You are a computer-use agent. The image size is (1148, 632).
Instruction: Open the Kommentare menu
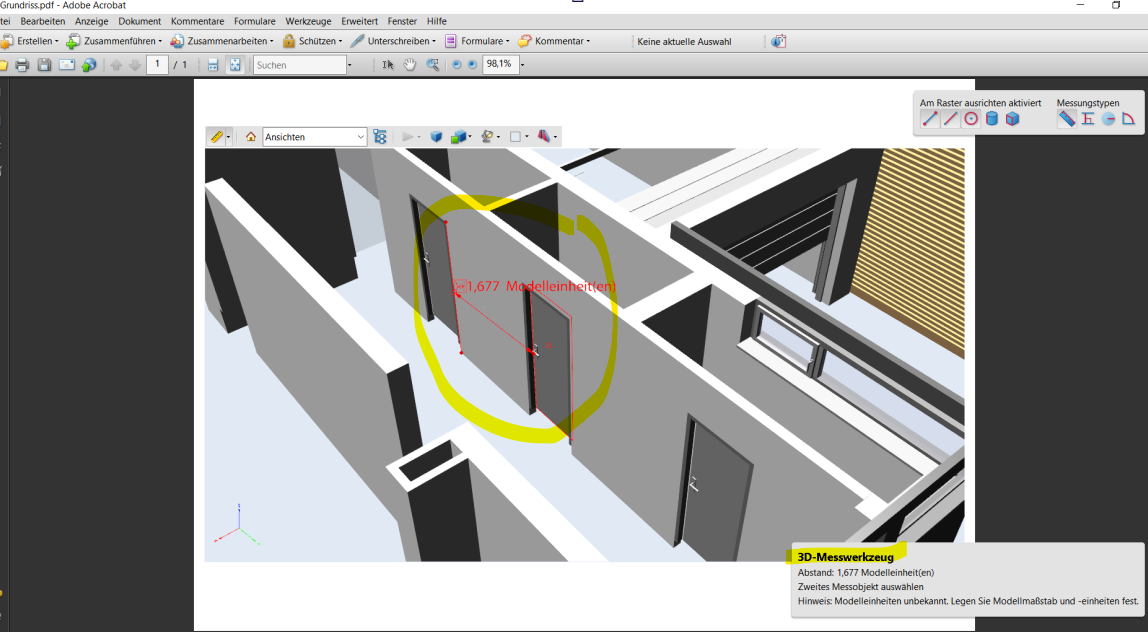pyautogui.click(x=197, y=21)
